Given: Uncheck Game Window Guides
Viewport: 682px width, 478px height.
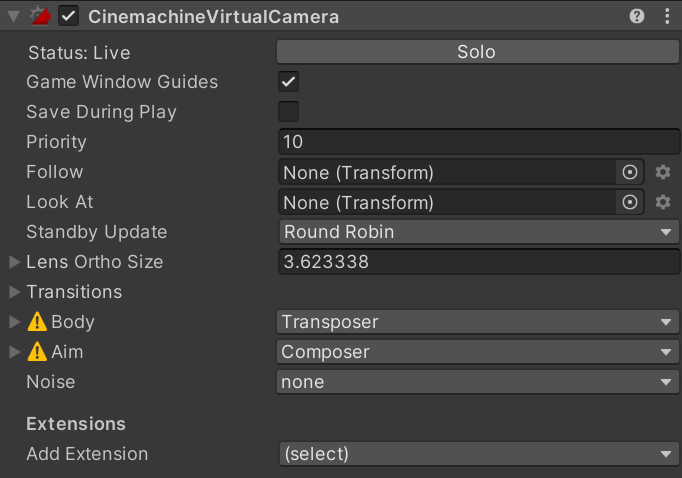Looking at the screenshot, I should [289, 82].
